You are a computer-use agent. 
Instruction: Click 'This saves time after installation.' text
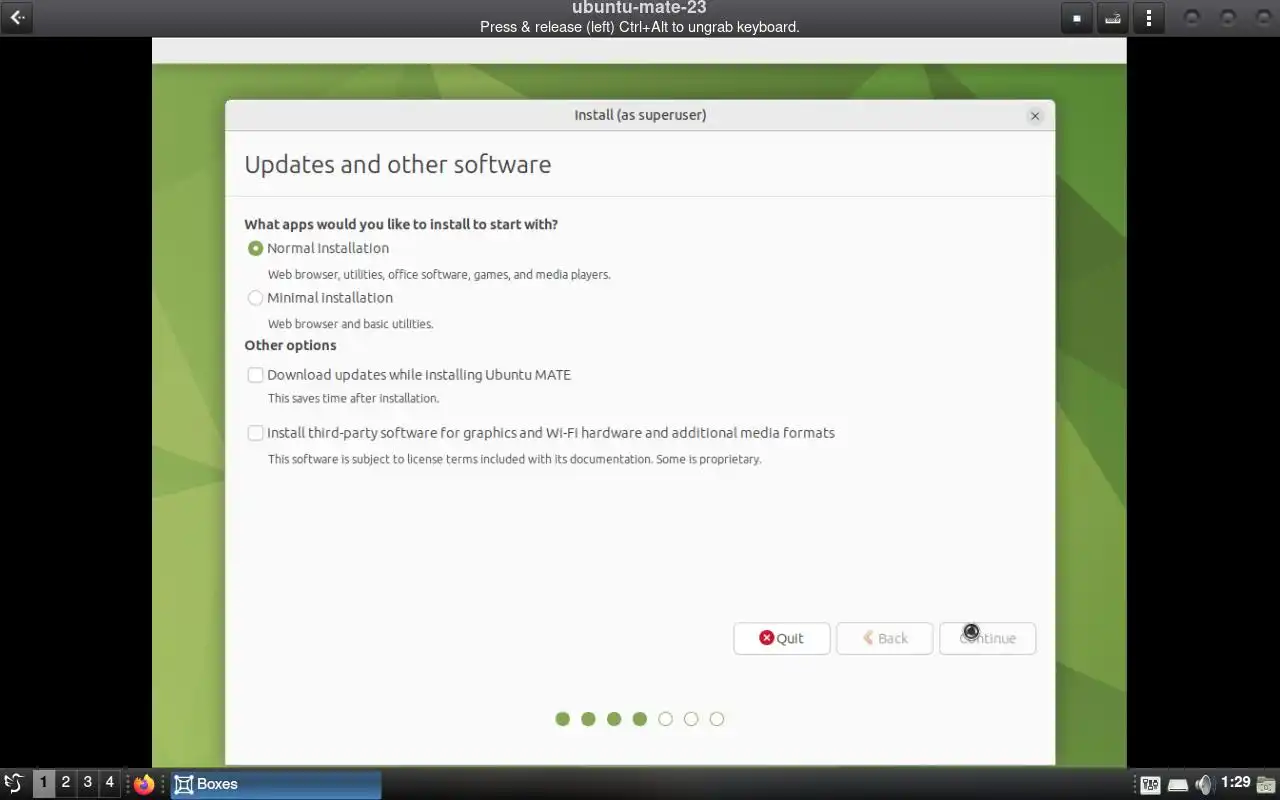(353, 398)
